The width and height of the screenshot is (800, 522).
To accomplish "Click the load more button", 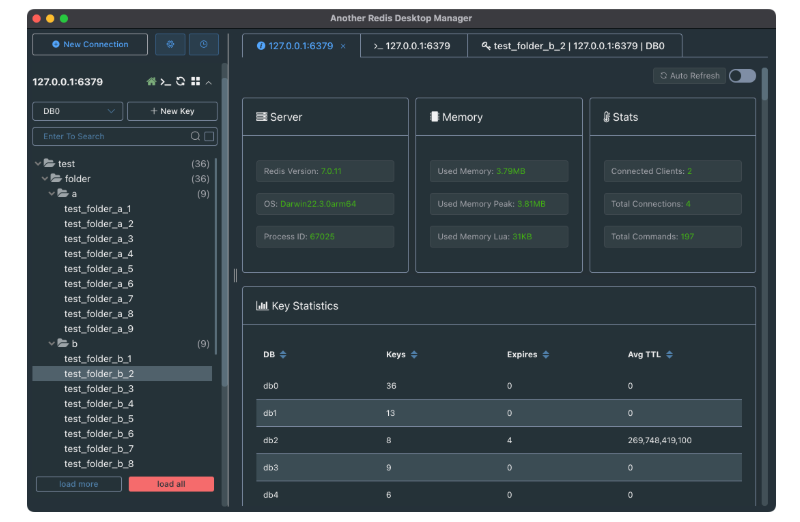I will click(x=79, y=484).
